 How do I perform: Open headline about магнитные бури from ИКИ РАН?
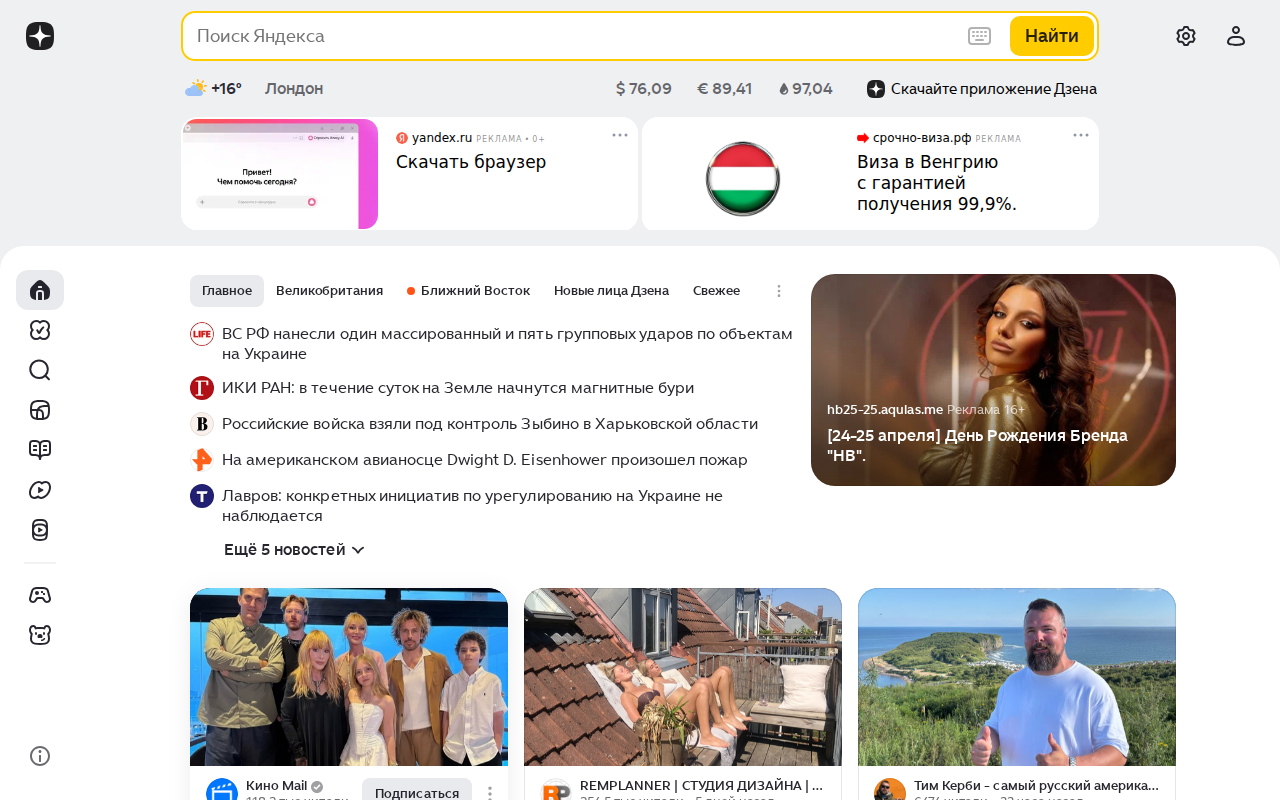click(458, 388)
